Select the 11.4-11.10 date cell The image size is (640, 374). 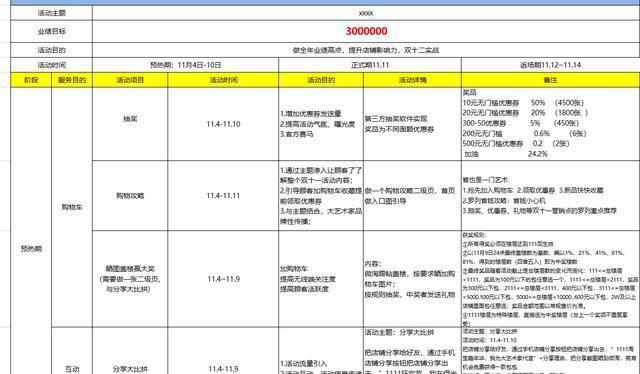tap(223, 124)
